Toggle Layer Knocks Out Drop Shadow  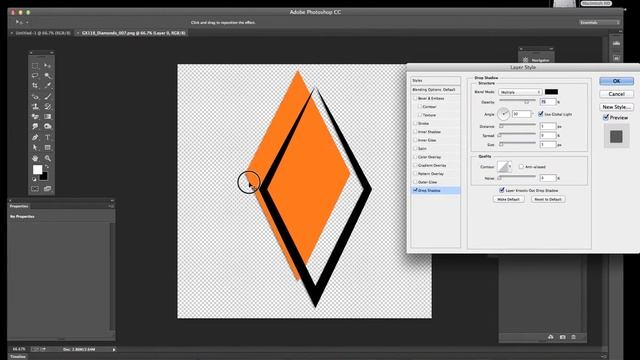[502, 190]
